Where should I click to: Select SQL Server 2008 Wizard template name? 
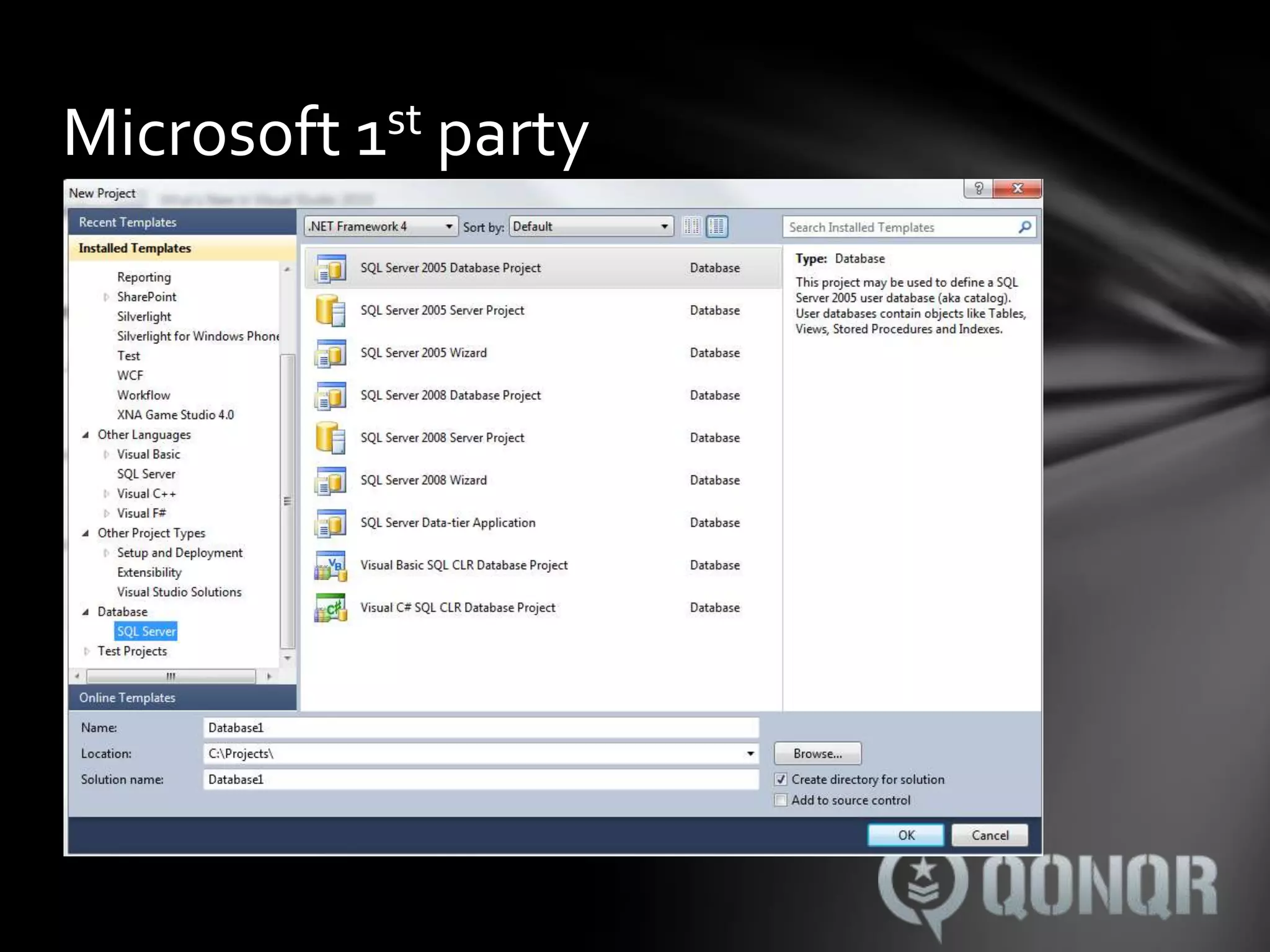point(424,480)
